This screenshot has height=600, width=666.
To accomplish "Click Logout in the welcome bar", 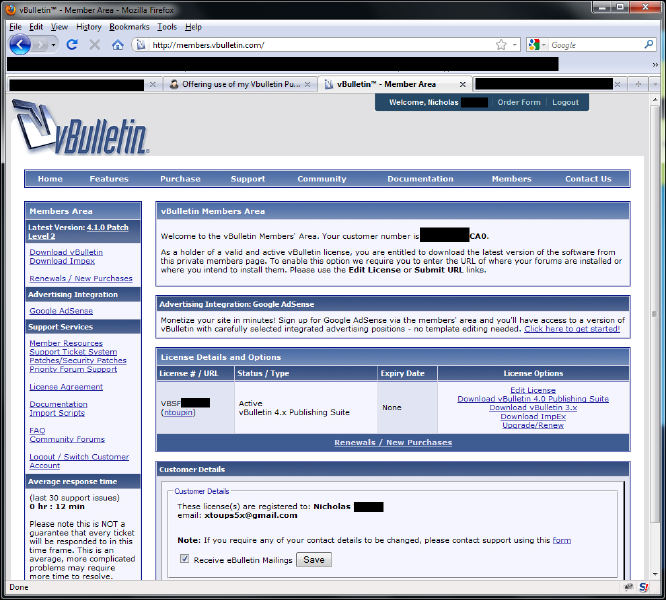I will (x=565, y=102).
